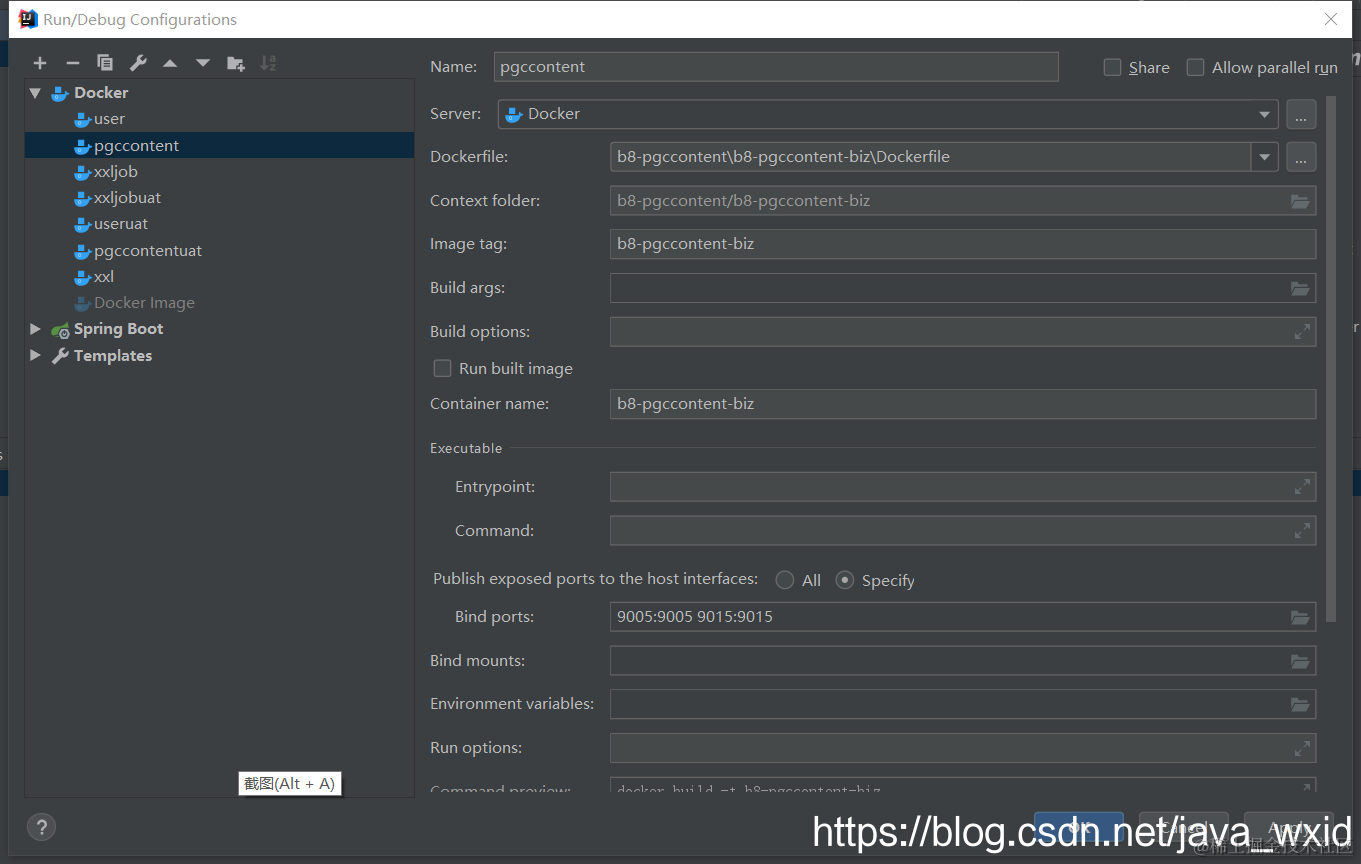Click Image tag input field
This screenshot has width=1361, height=864.
(x=963, y=244)
